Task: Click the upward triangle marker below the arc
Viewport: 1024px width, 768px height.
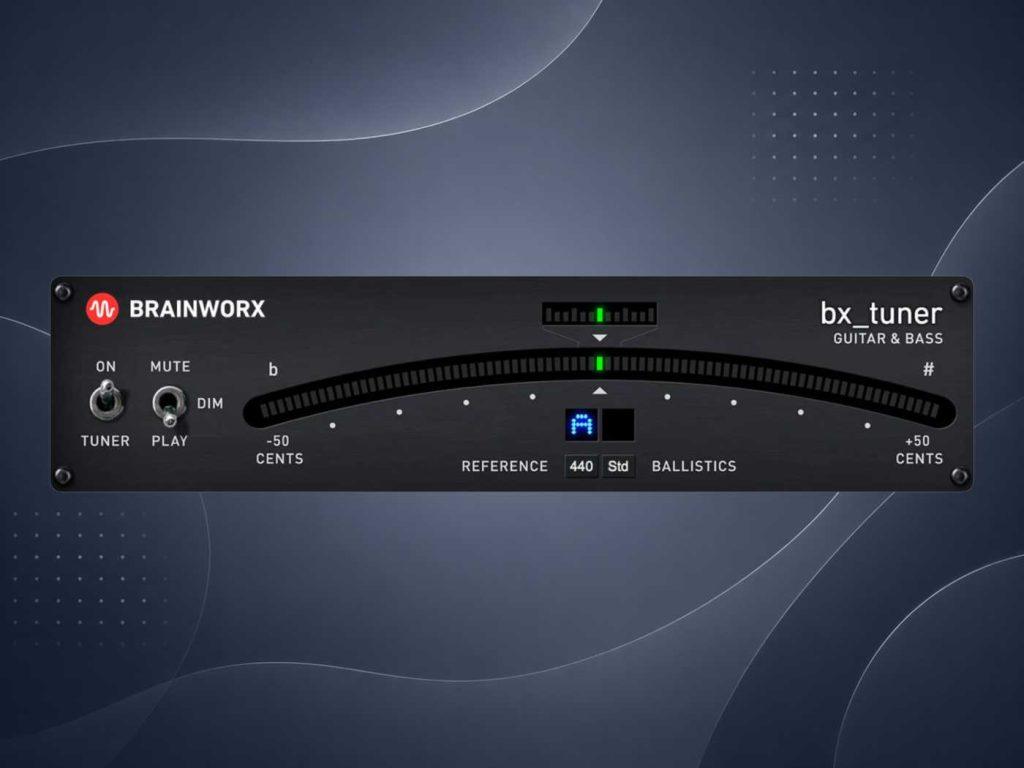Action: coord(600,391)
